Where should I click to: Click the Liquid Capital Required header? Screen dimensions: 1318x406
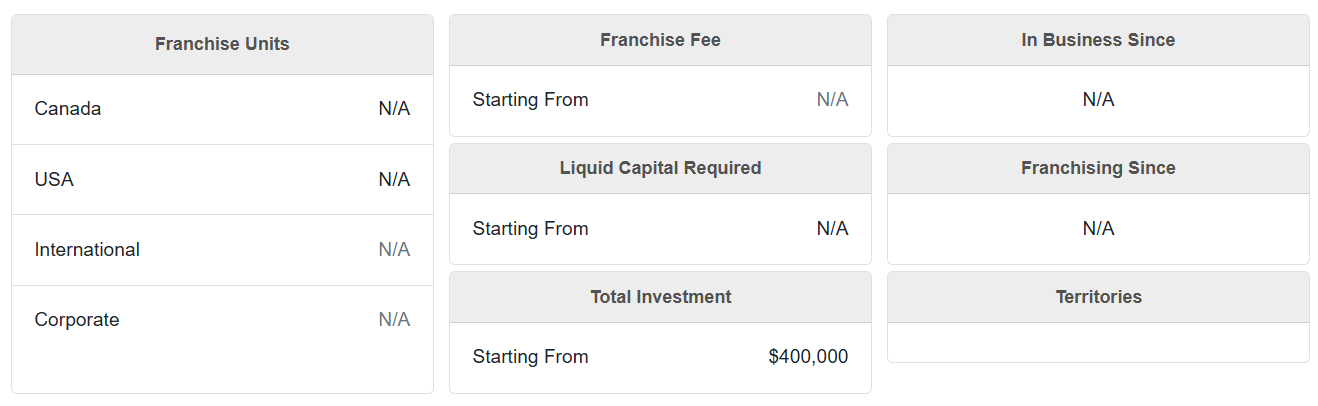click(x=660, y=168)
